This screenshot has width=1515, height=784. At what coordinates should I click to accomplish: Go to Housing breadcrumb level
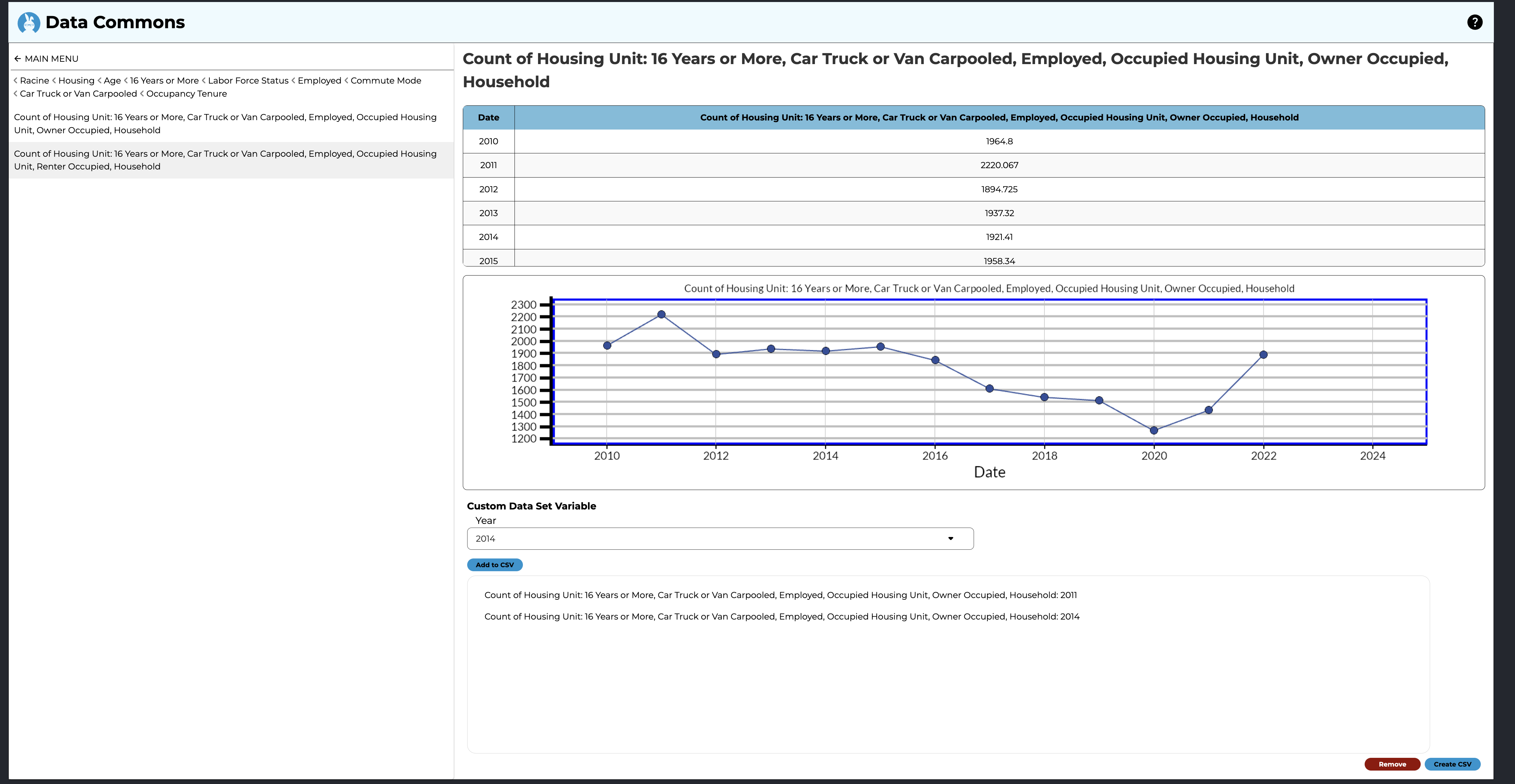(x=76, y=81)
